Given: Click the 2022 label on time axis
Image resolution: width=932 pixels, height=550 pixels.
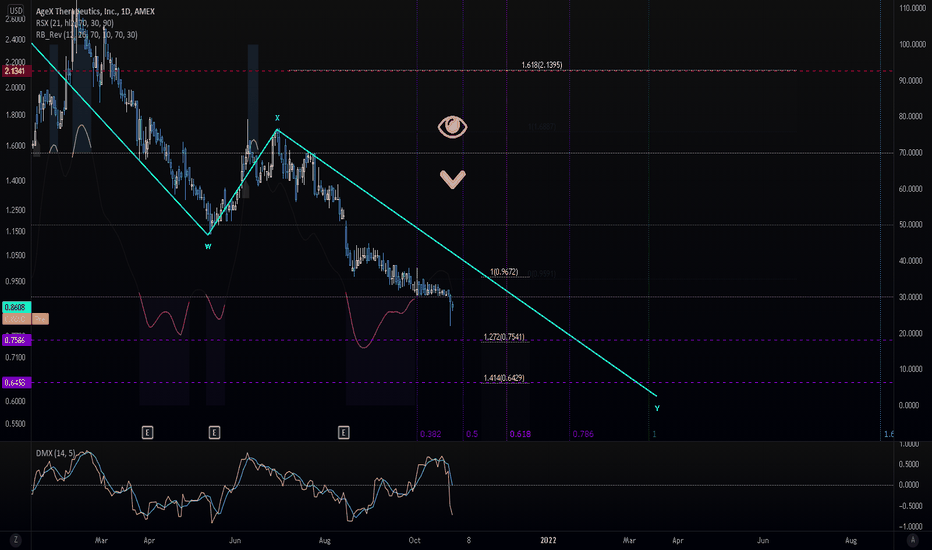Looking at the screenshot, I should pos(548,540).
